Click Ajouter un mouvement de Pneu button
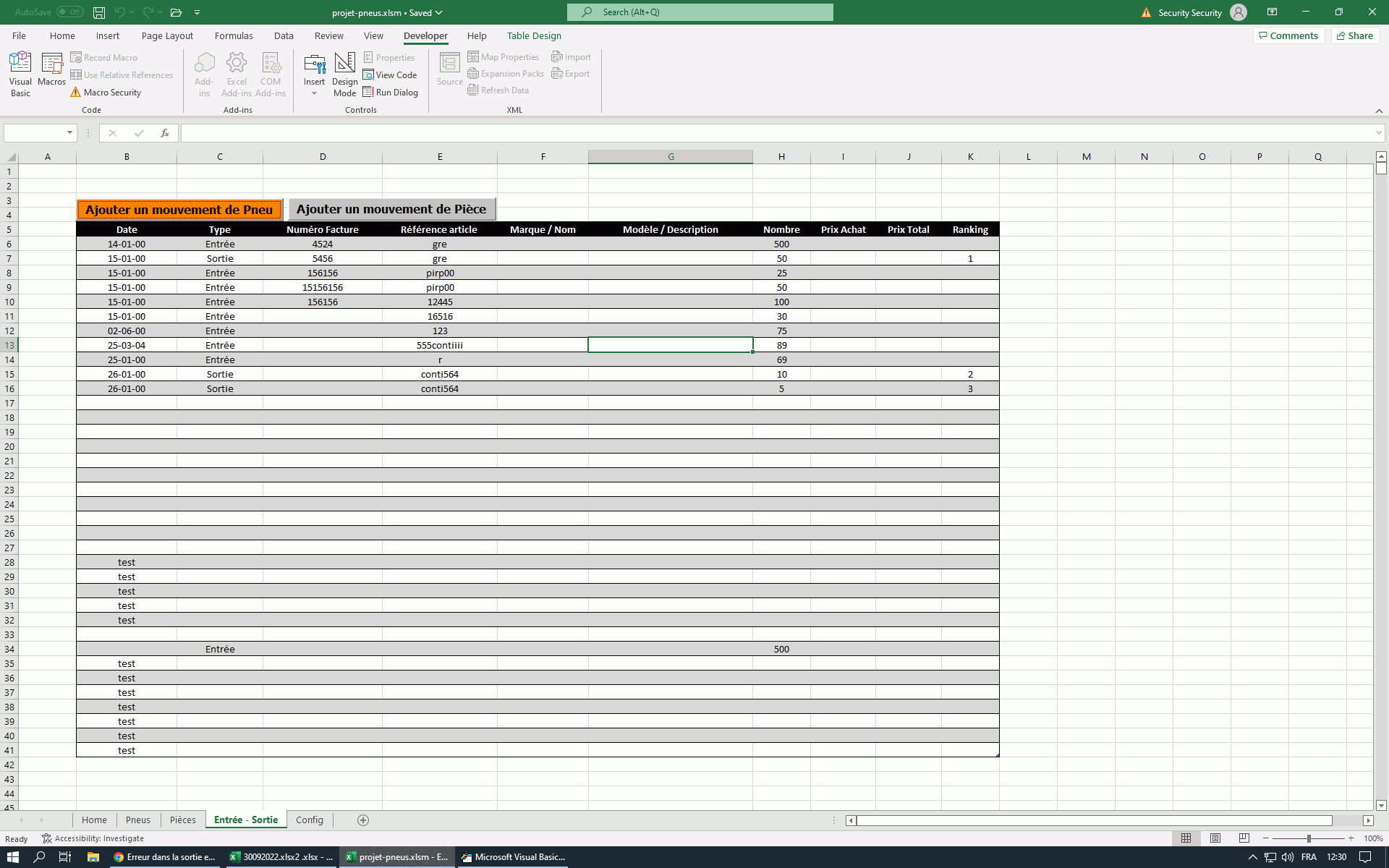Image resolution: width=1389 pixels, height=868 pixels. pyautogui.click(x=179, y=210)
